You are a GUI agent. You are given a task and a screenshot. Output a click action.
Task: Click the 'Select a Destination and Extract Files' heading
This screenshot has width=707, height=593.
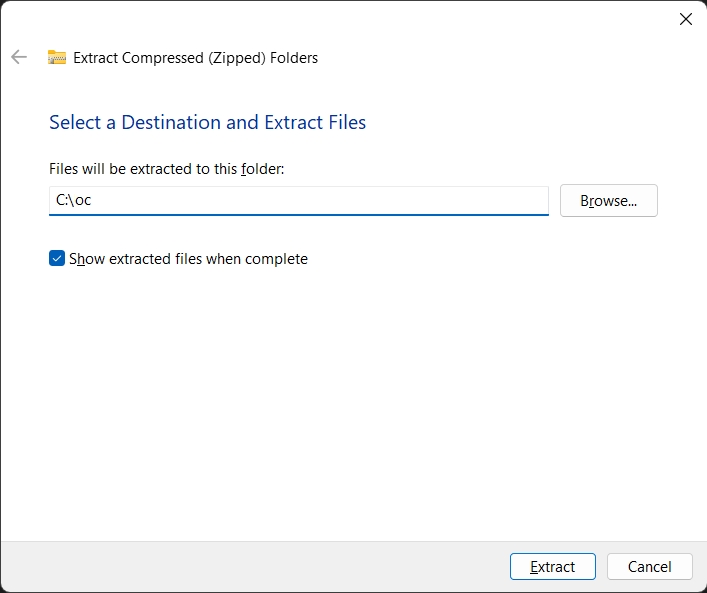pos(207,122)
